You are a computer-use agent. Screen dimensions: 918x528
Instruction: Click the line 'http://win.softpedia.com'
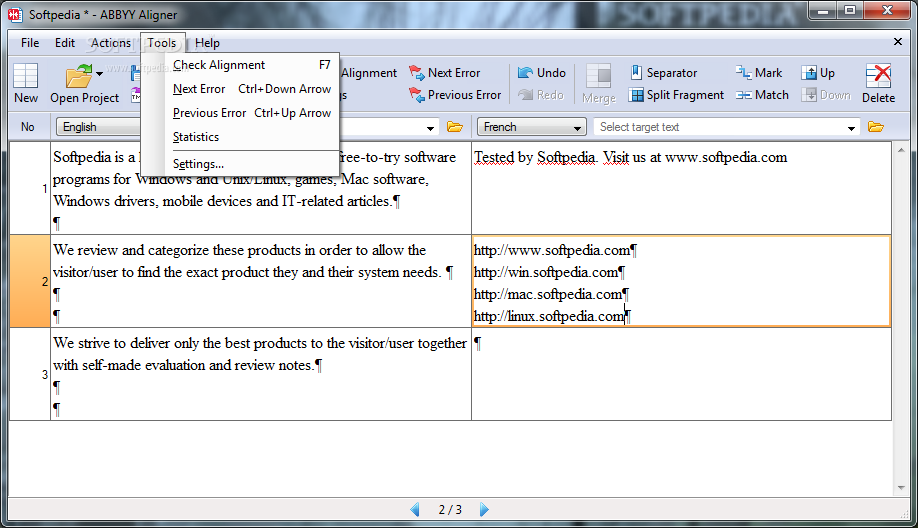tap(546, 273)
